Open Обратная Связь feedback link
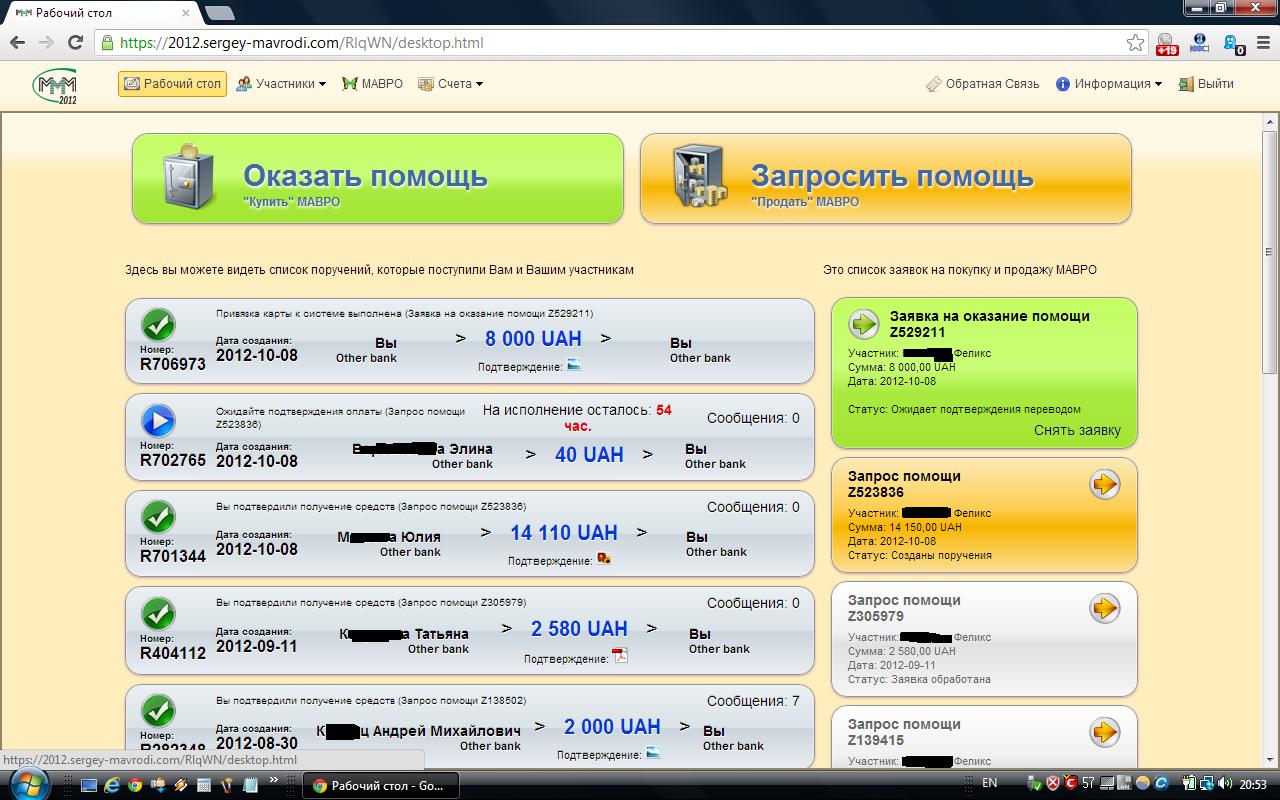 983,84
